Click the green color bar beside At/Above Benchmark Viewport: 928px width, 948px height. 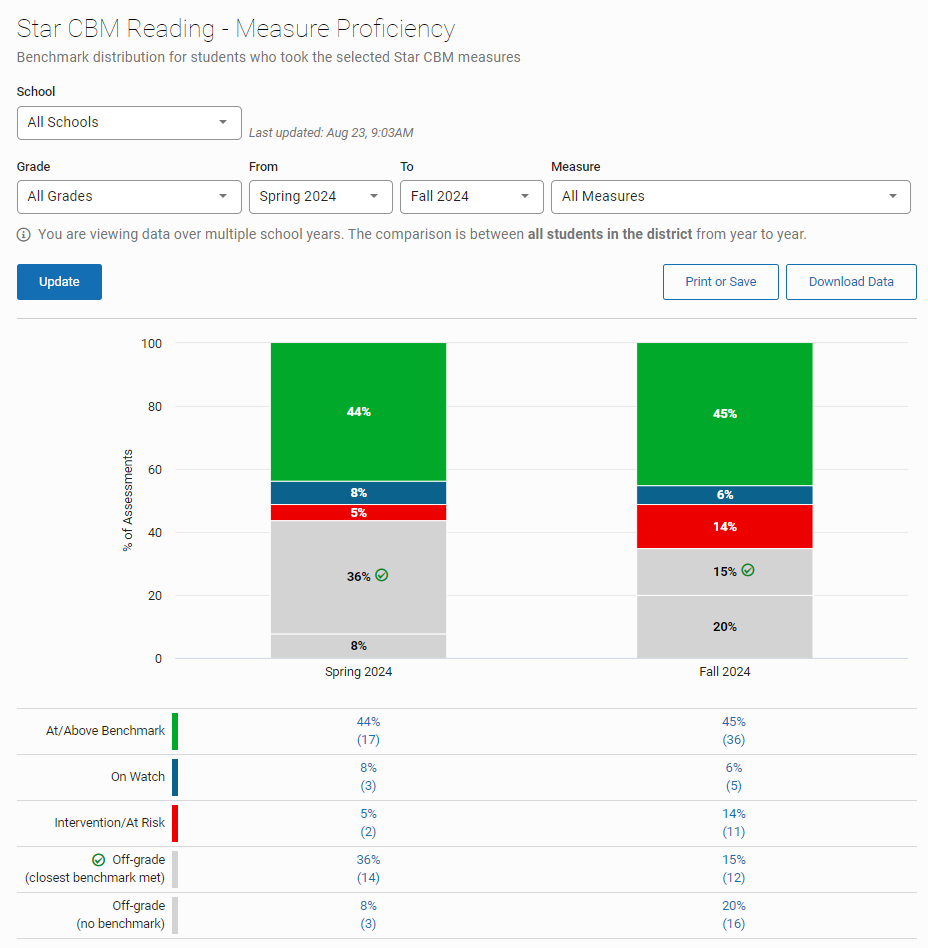tap(176, 730)
